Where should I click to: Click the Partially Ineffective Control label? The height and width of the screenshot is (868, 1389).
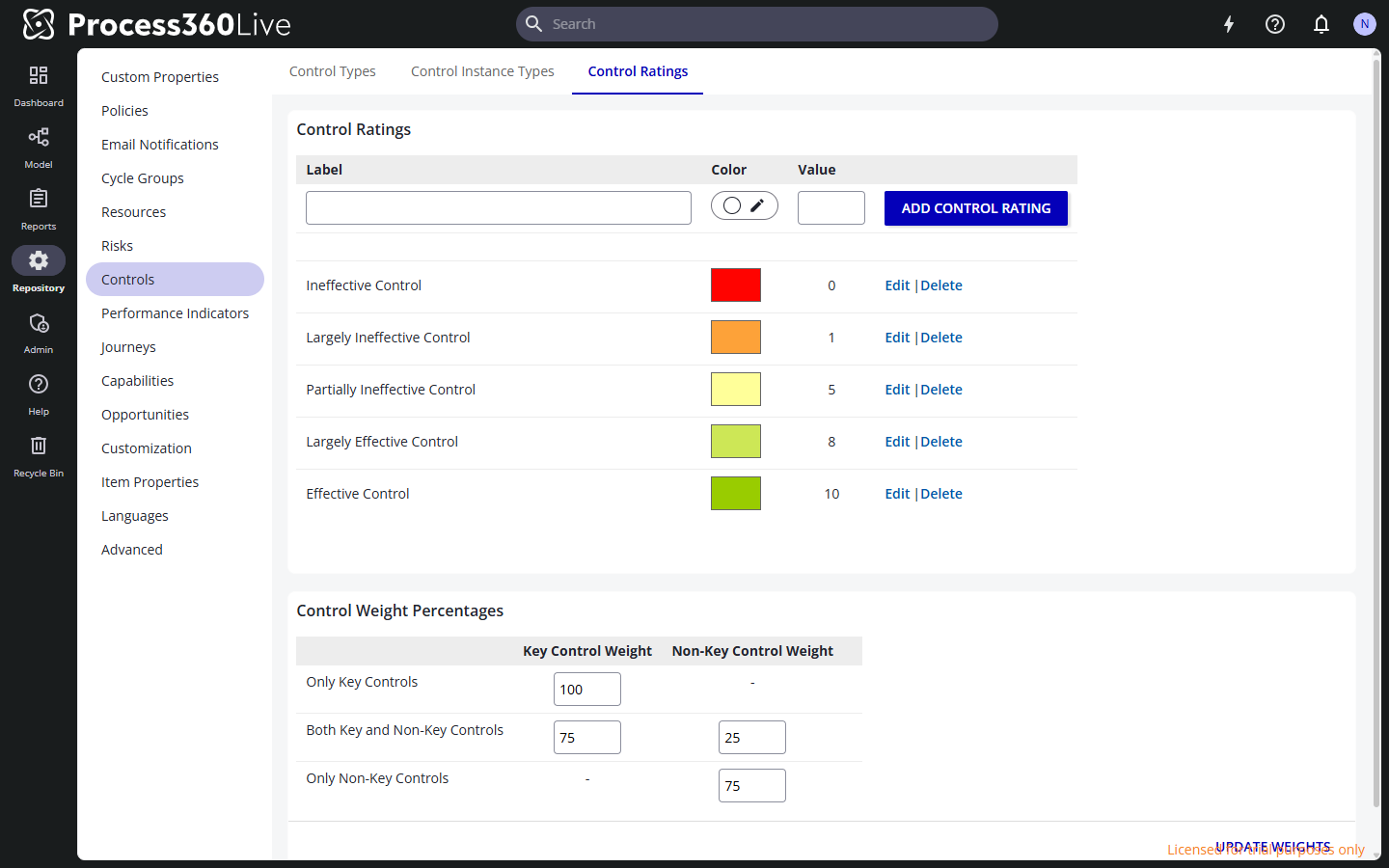(391, 390)
